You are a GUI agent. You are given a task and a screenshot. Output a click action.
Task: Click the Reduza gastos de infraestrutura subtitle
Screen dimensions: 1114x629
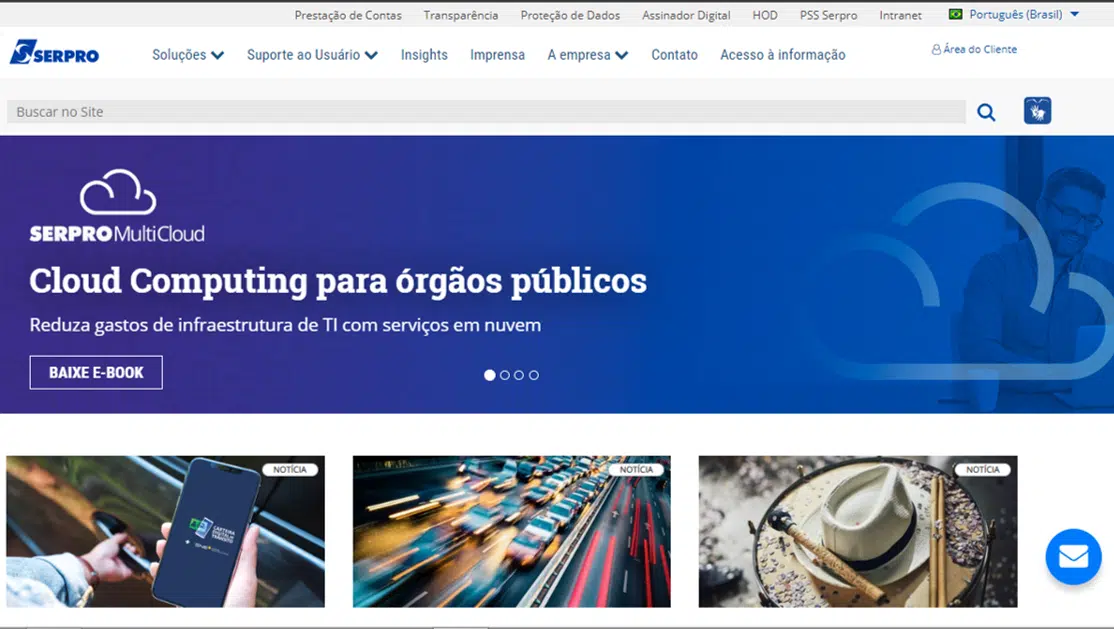(x=285, y=326)
